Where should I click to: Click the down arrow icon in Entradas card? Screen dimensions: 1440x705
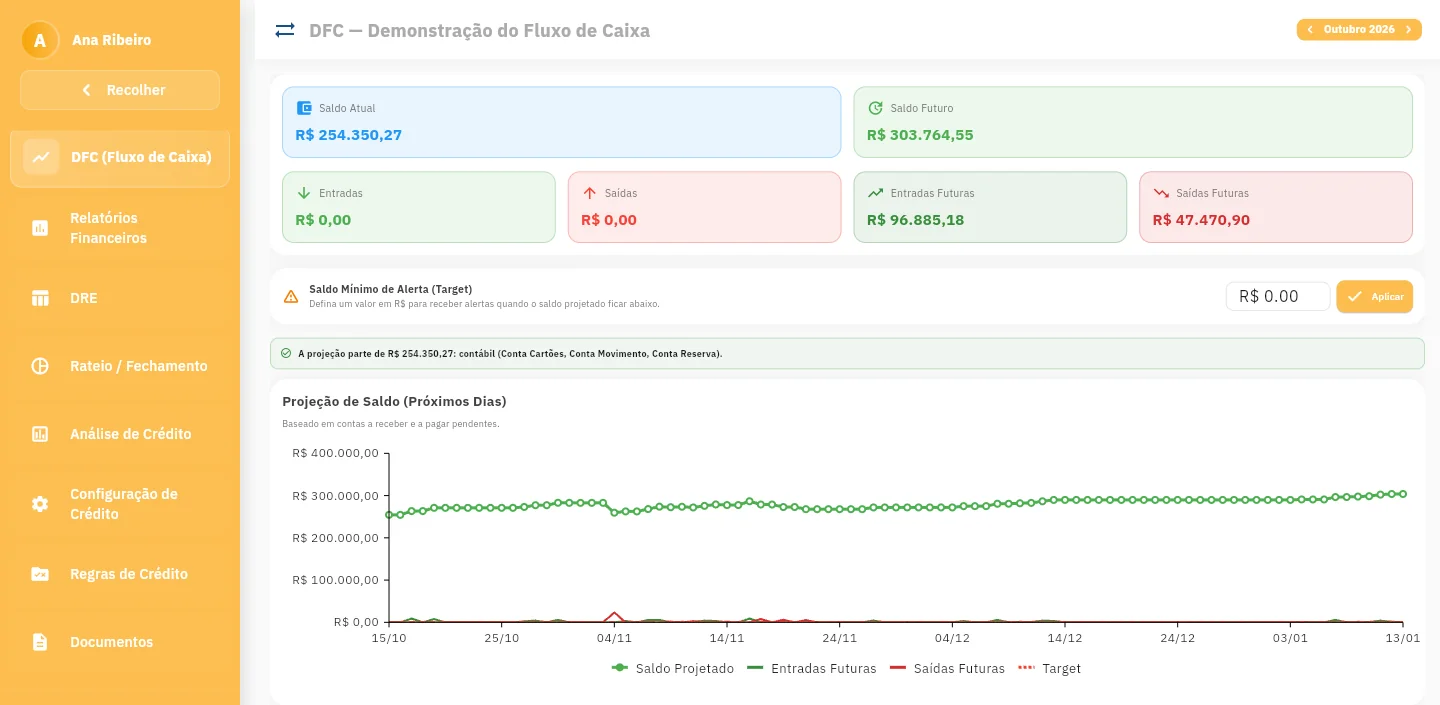click(304, 193)
